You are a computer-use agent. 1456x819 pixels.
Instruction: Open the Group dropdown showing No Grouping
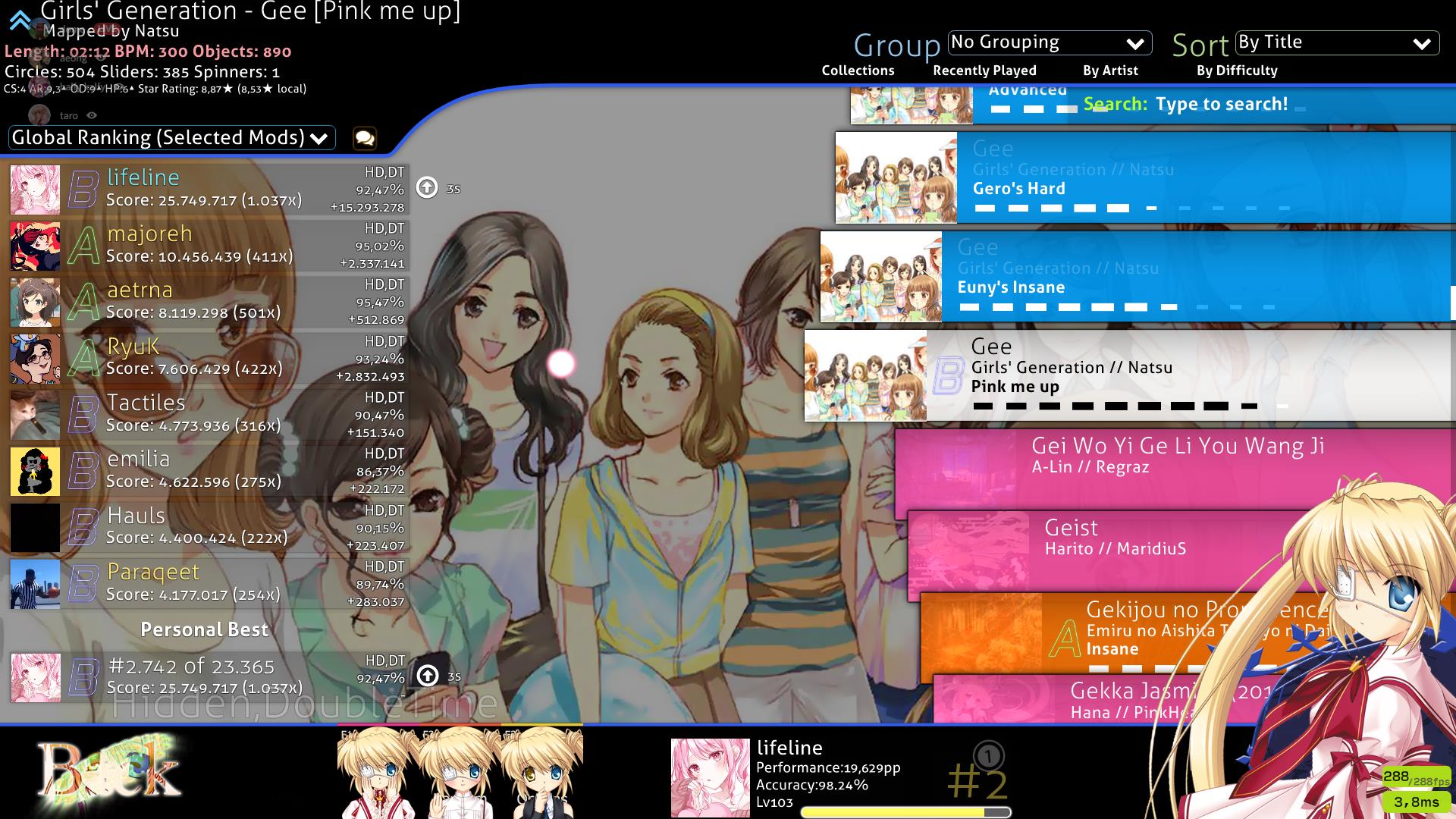(x=1050, y=42)
